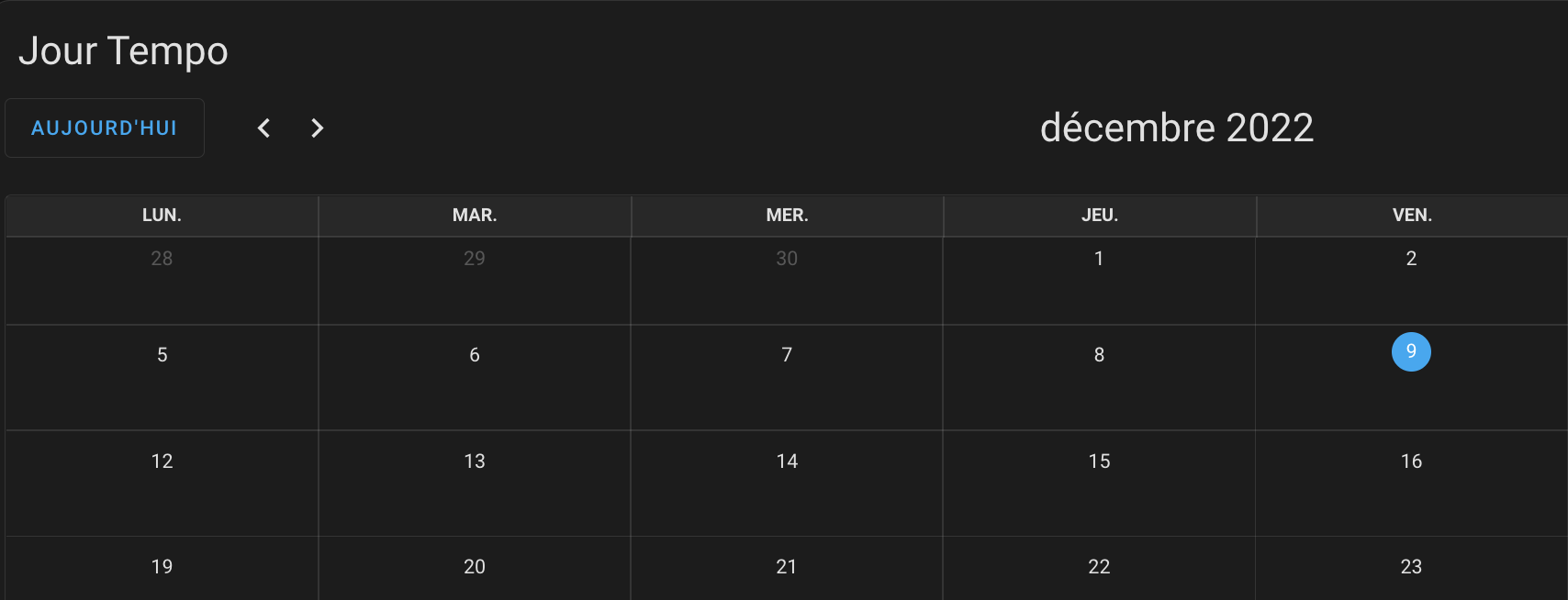Click on December 1 cell
Viewport: 1568px width, 600px height.
[x=1099, y=260]
